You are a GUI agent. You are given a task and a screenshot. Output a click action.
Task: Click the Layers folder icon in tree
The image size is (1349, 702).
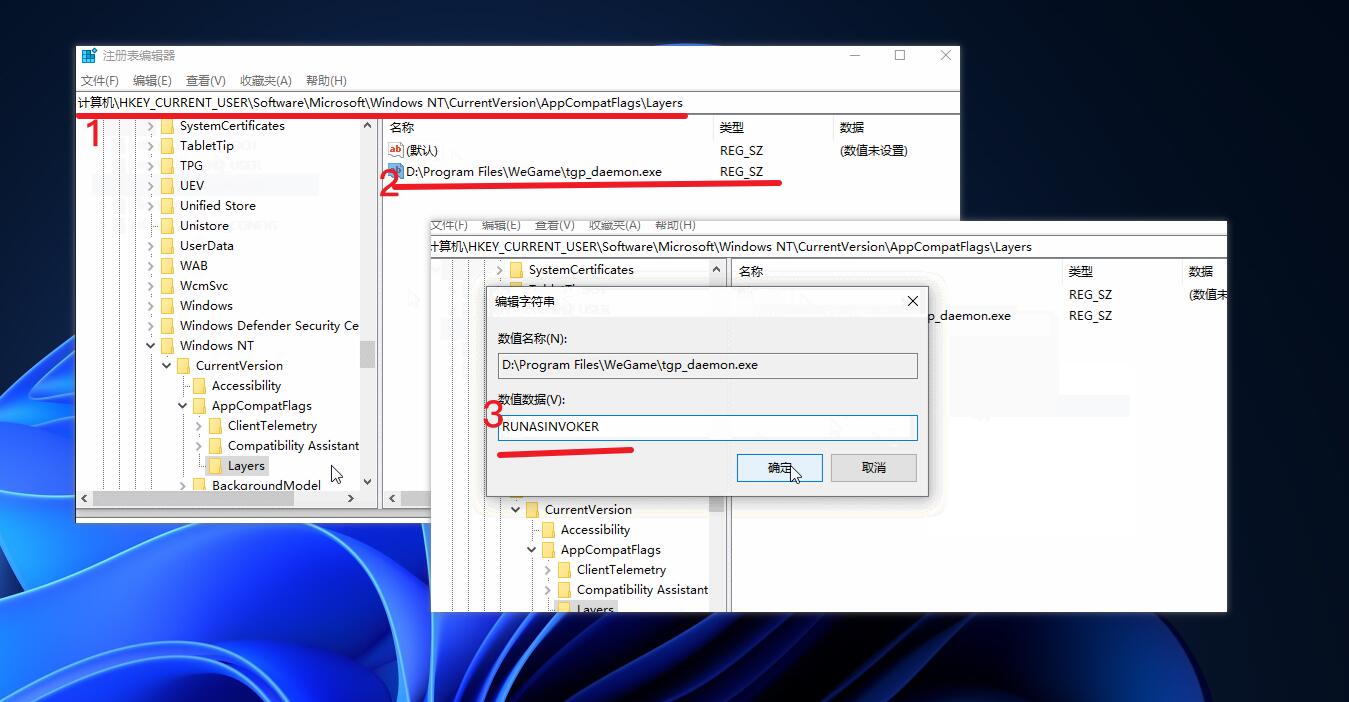215,466
